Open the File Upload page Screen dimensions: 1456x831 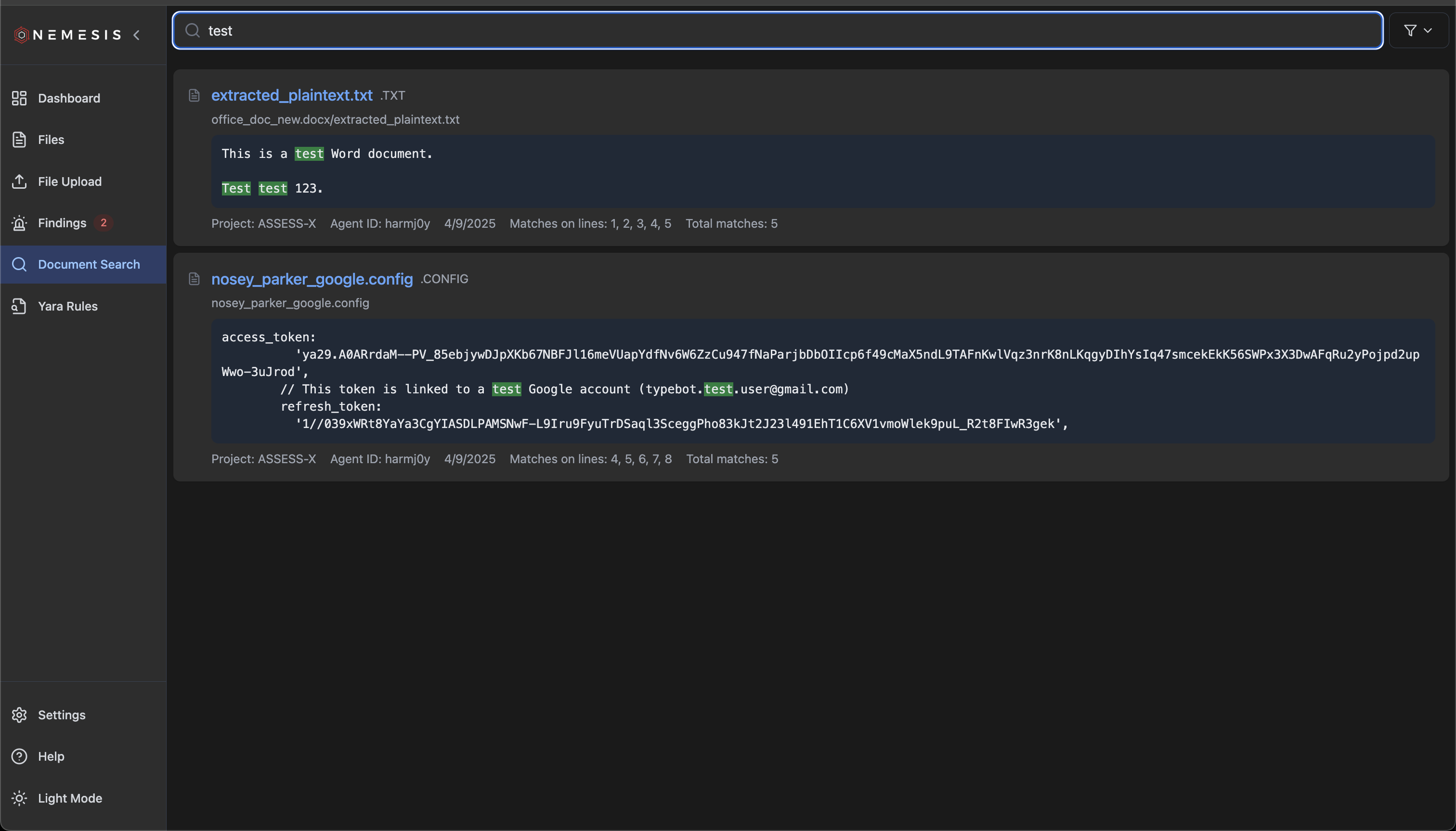pyautogui.click(x=70, y=182)
